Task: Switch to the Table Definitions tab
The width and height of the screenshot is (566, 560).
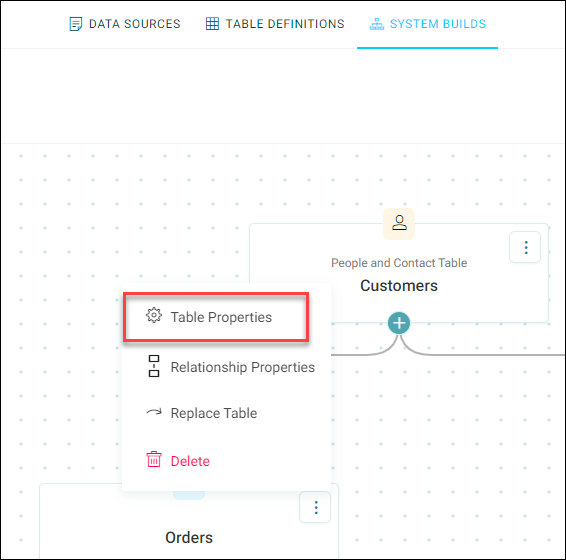Action: pyautogui.click(x=275, y=24)
